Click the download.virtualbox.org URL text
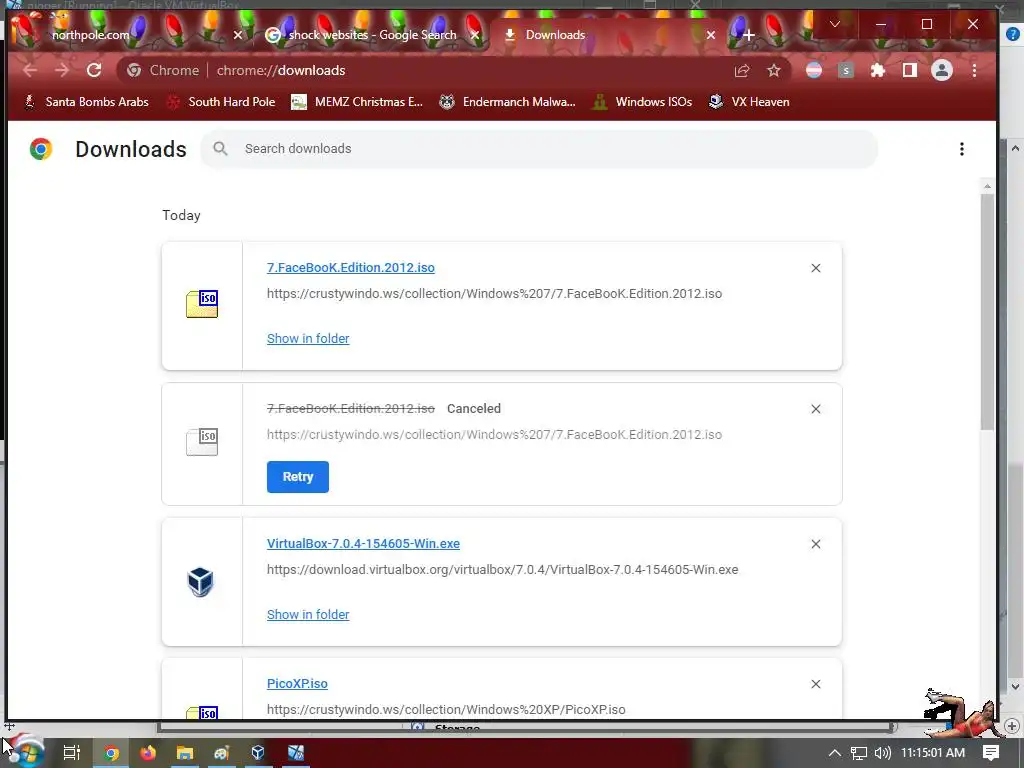The width and height of the screenshot is (1024, 768). tap(502, 569)
